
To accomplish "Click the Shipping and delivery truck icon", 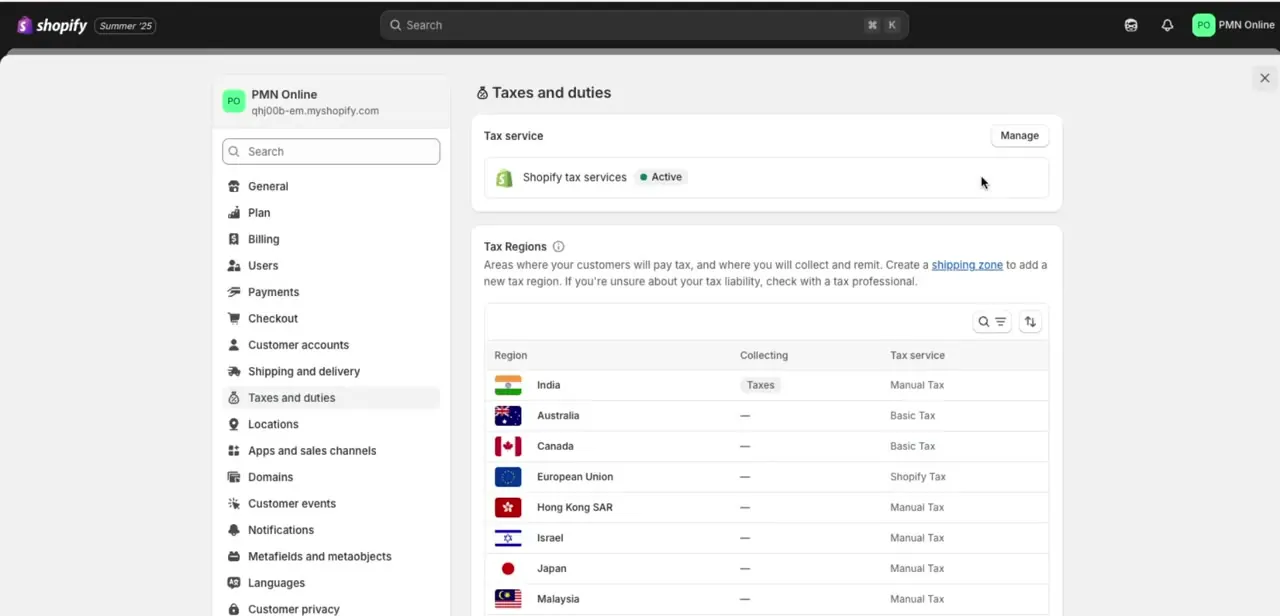I will click(234, 372).
